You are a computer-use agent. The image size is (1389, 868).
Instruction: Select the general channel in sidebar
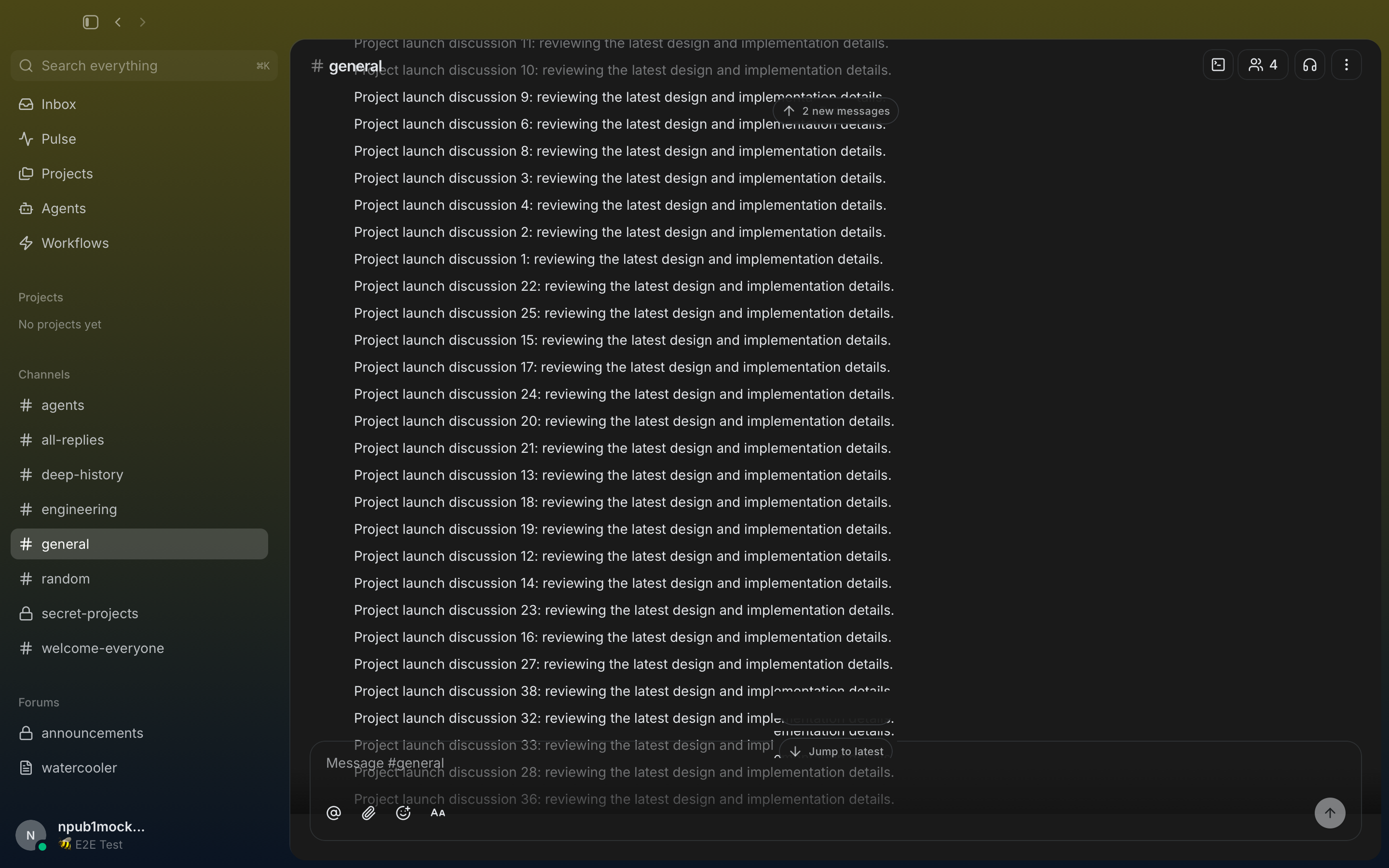[x=139, y=543]
